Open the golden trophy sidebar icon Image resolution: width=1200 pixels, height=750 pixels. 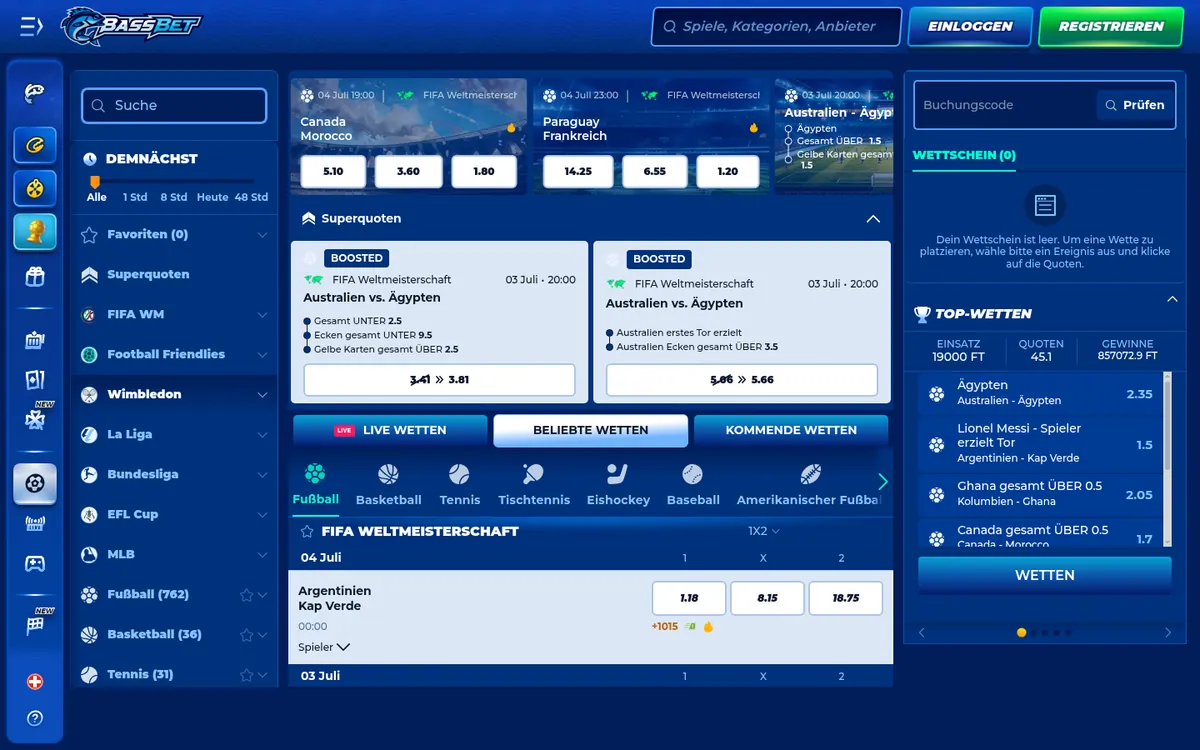click(x=35, y=233)
